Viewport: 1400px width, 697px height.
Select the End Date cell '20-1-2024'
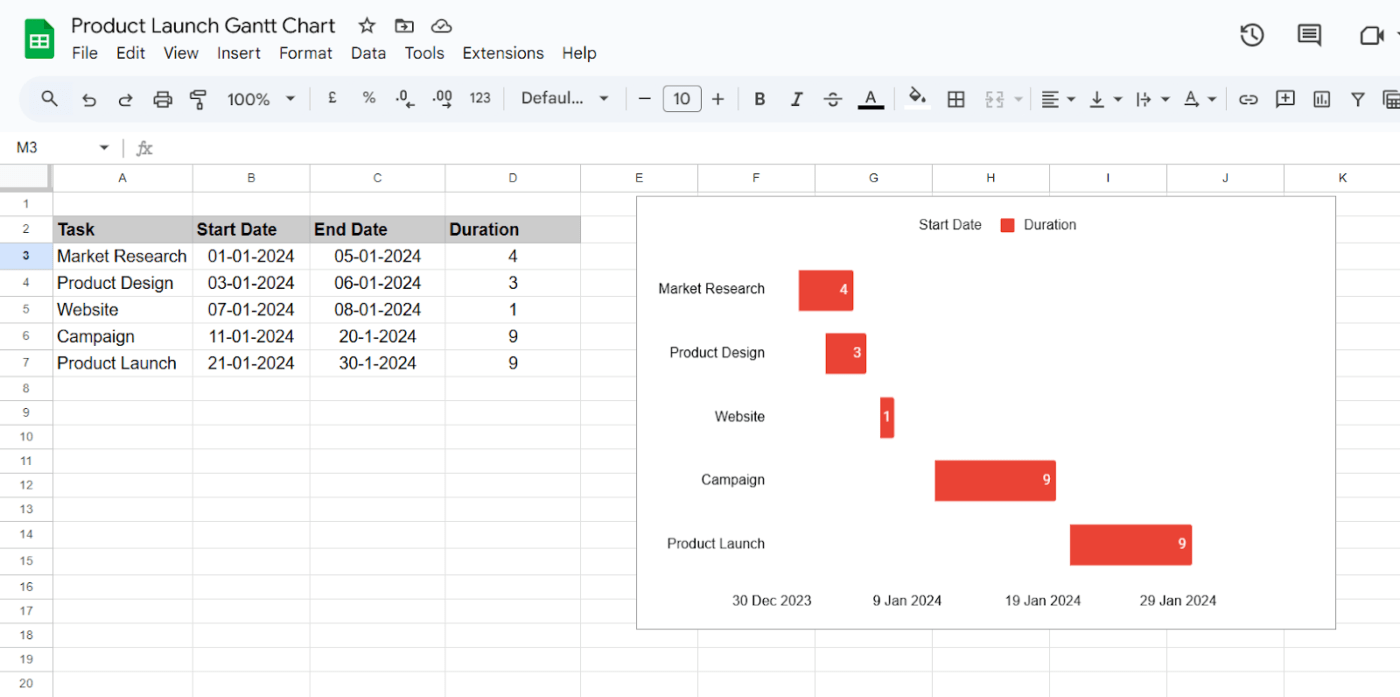[x=378, y=337]
